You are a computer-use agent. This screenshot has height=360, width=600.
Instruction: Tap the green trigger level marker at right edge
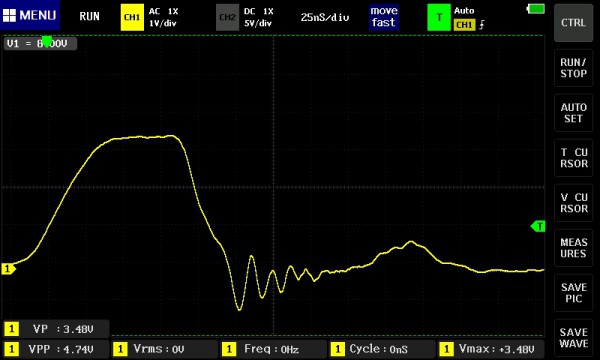[538, 226]
